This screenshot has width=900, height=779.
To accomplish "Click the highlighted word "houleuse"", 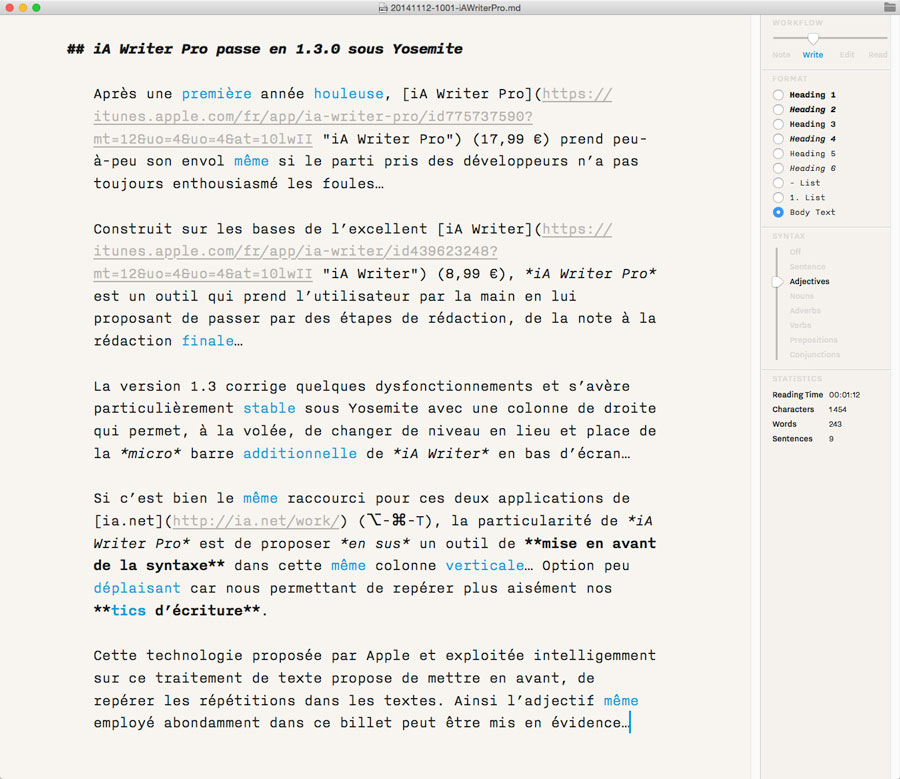I will tap(348, 94).
